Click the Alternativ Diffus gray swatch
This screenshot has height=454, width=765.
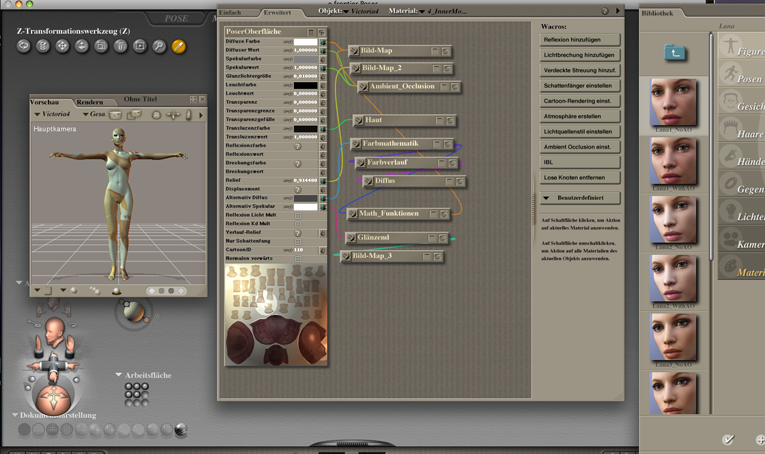point(305,198)
